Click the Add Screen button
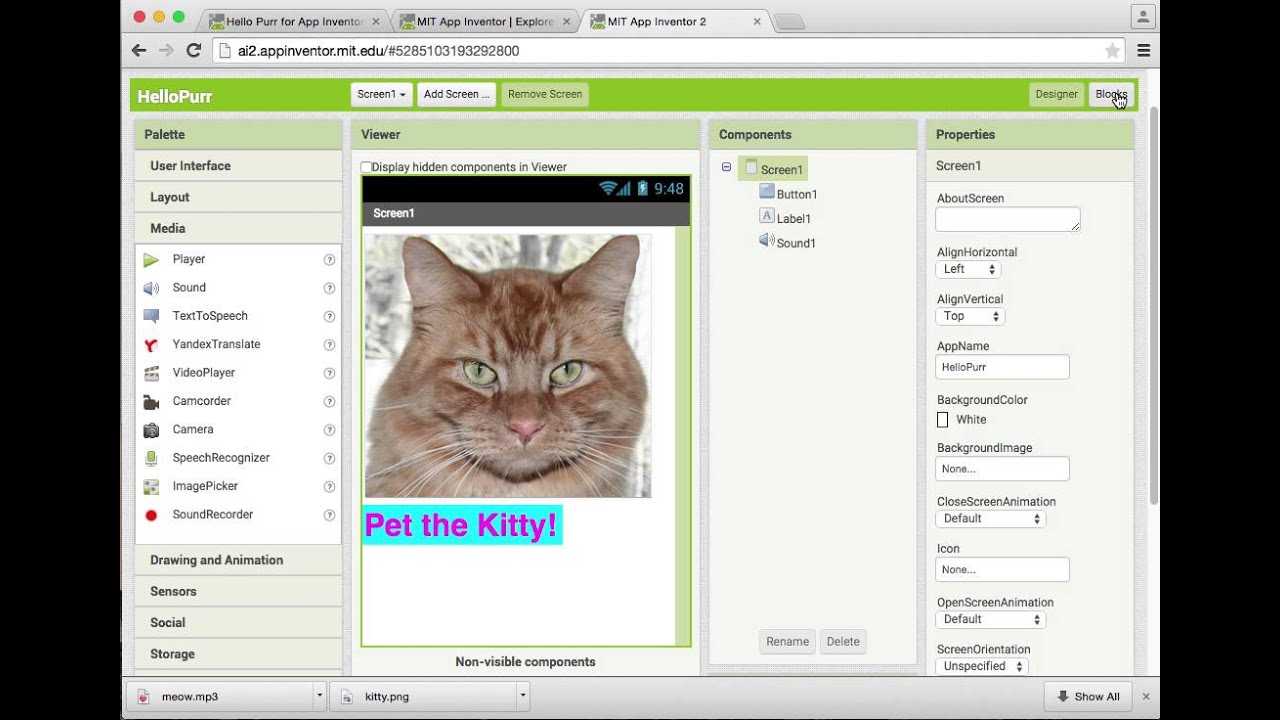The height and width of the screenshot is (720, 1280). [457, 94]
